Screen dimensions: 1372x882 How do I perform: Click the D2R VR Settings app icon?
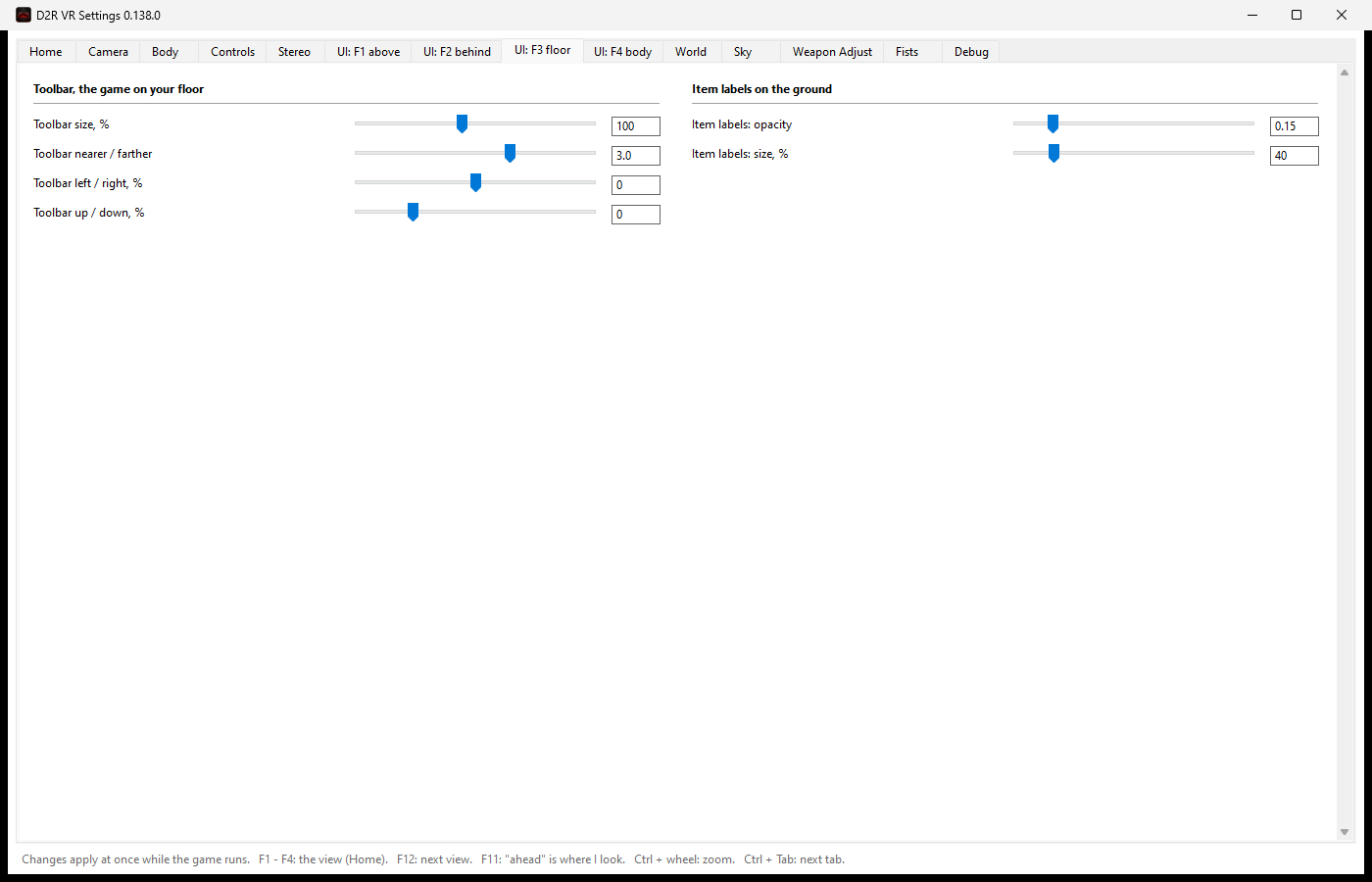24,15
